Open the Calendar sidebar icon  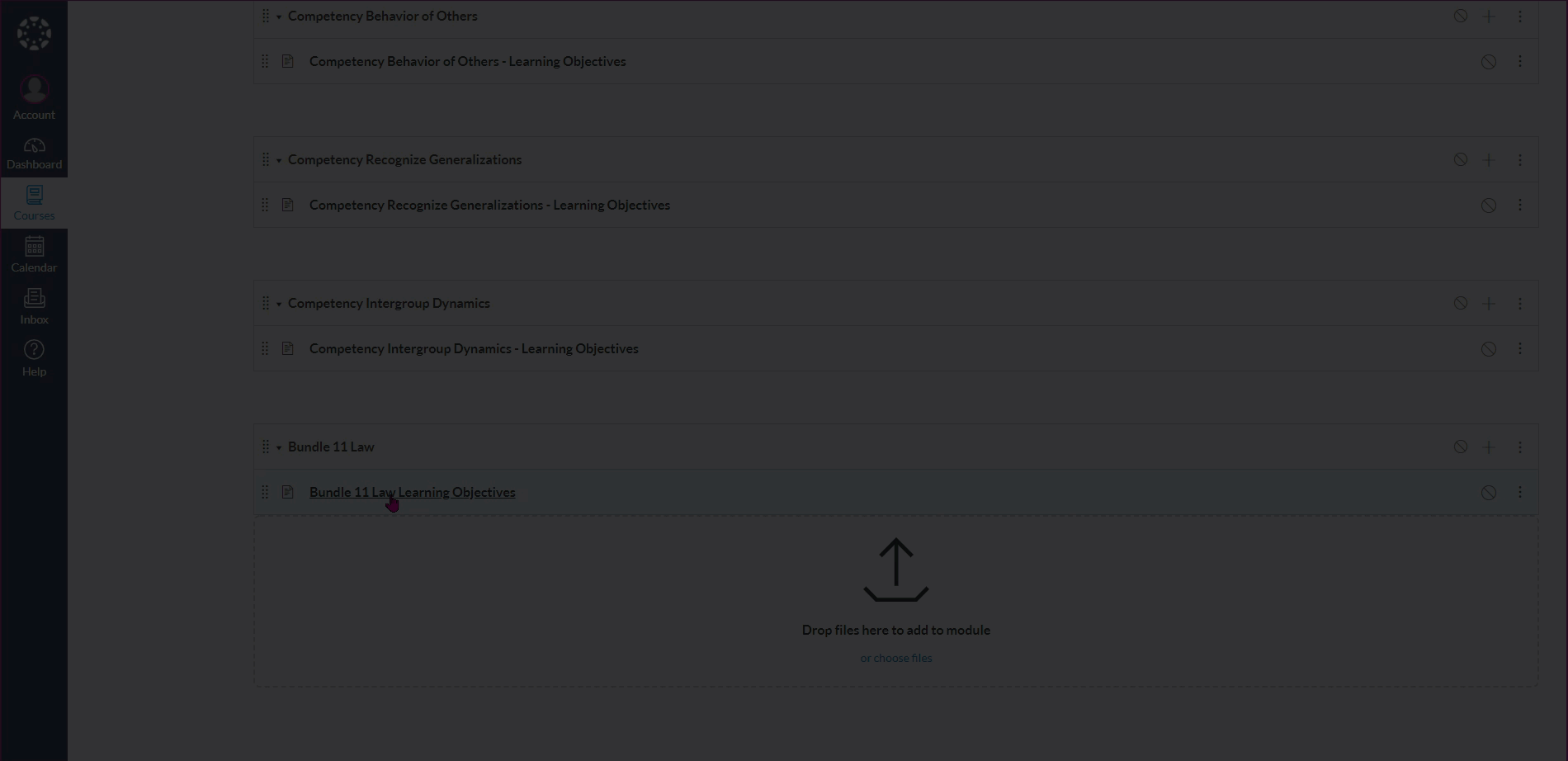[x=34, y=254]
